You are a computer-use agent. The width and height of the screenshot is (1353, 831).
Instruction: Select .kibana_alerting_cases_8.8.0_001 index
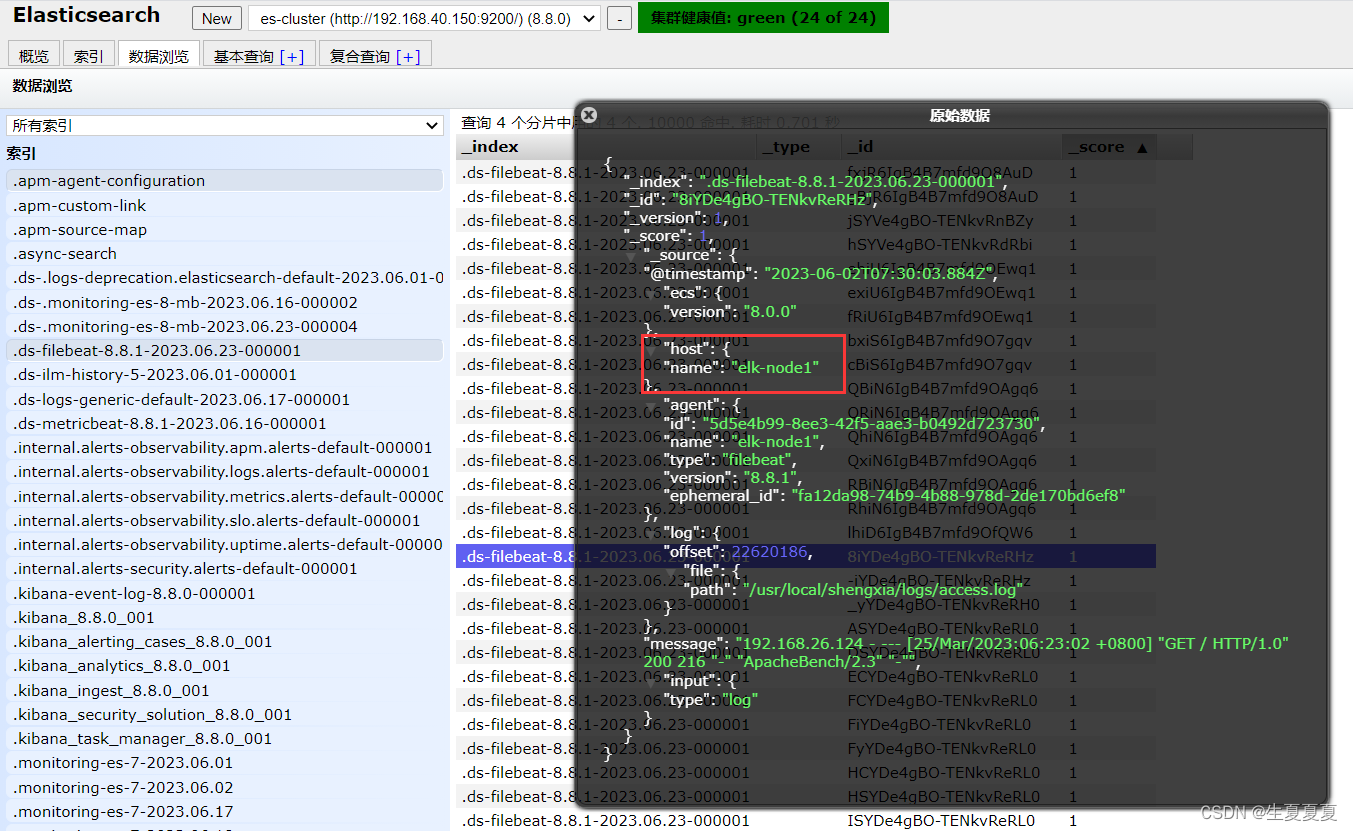[225, 642]
